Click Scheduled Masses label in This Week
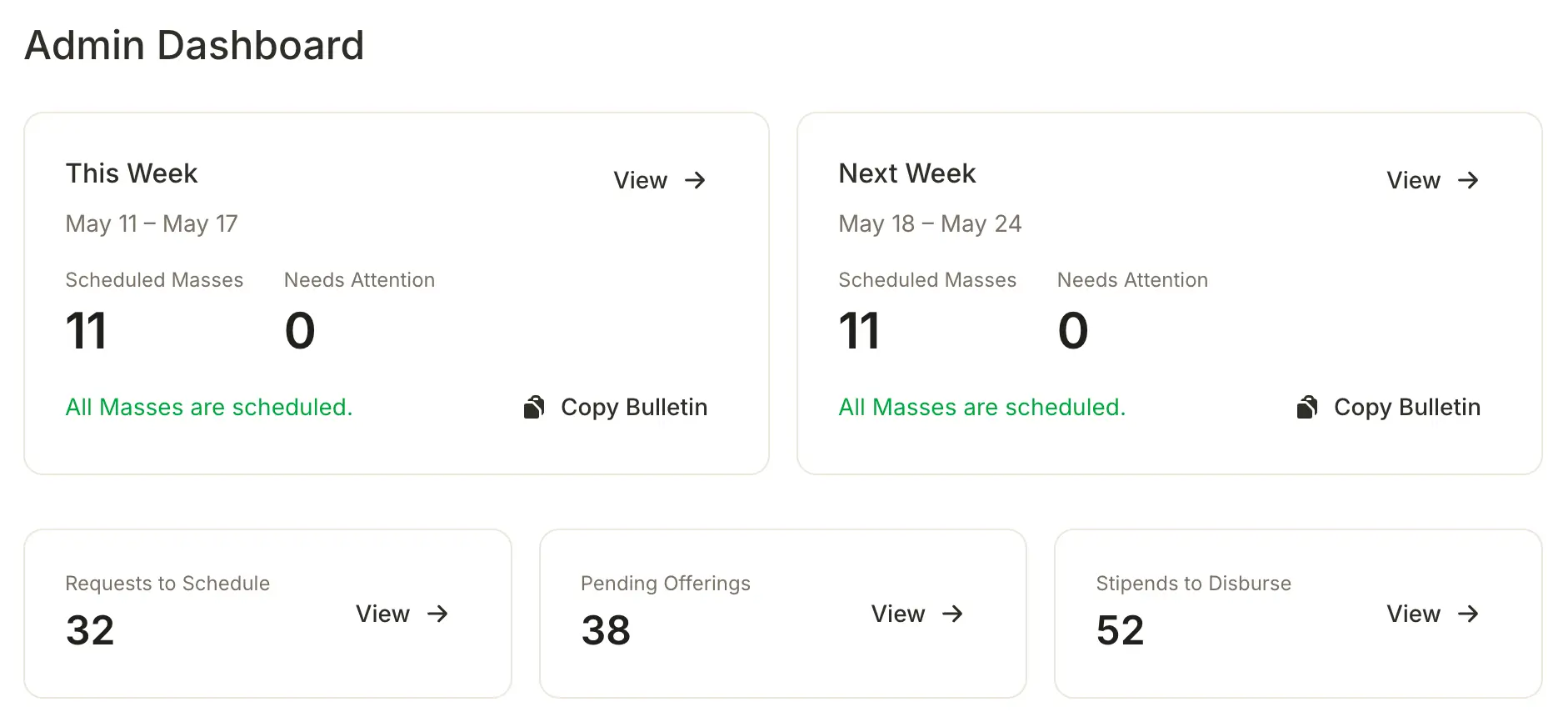The width and height of the screenshot is (1568, 722). point(154,280)
